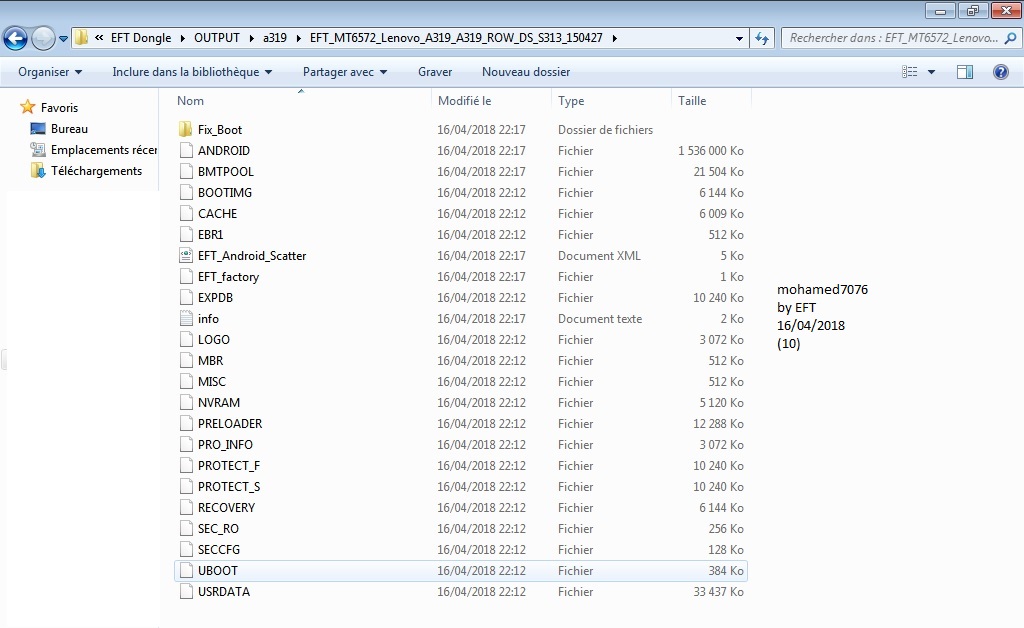Open the view options dropdown arrow

pos(931,72)
